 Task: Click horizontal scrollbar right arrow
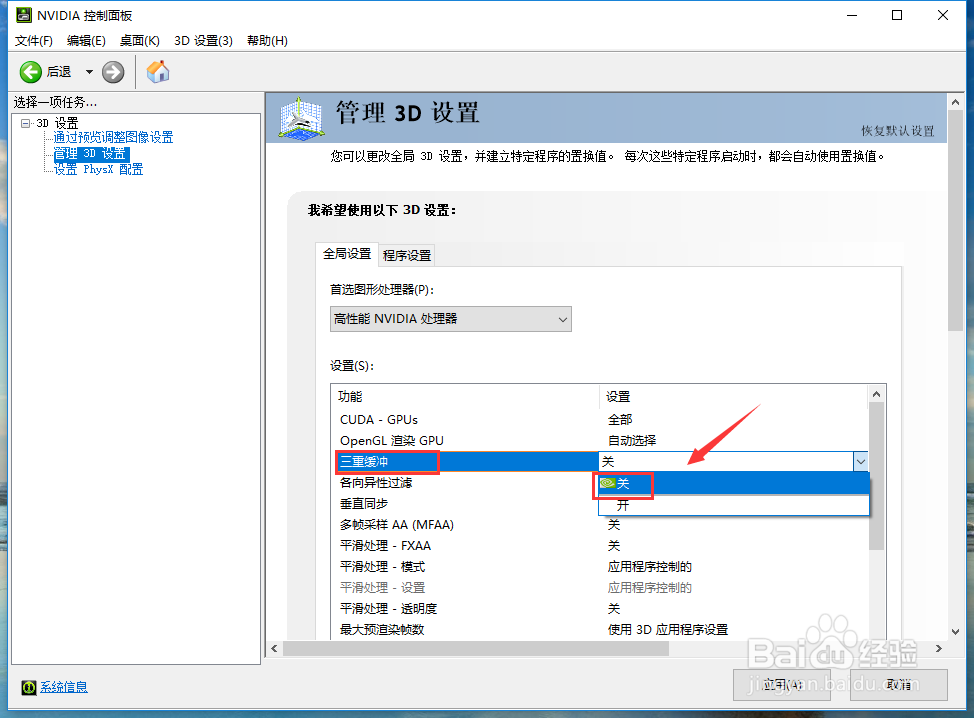click(939, 648)
